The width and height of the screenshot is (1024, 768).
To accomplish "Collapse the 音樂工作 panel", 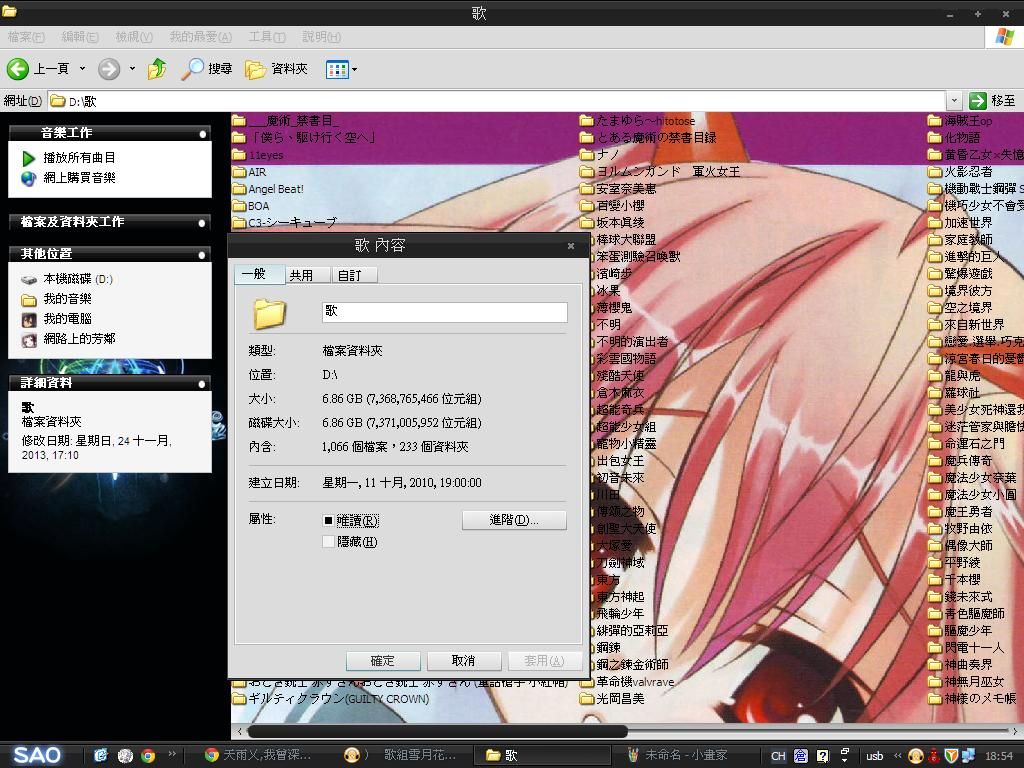I will 202,133.
